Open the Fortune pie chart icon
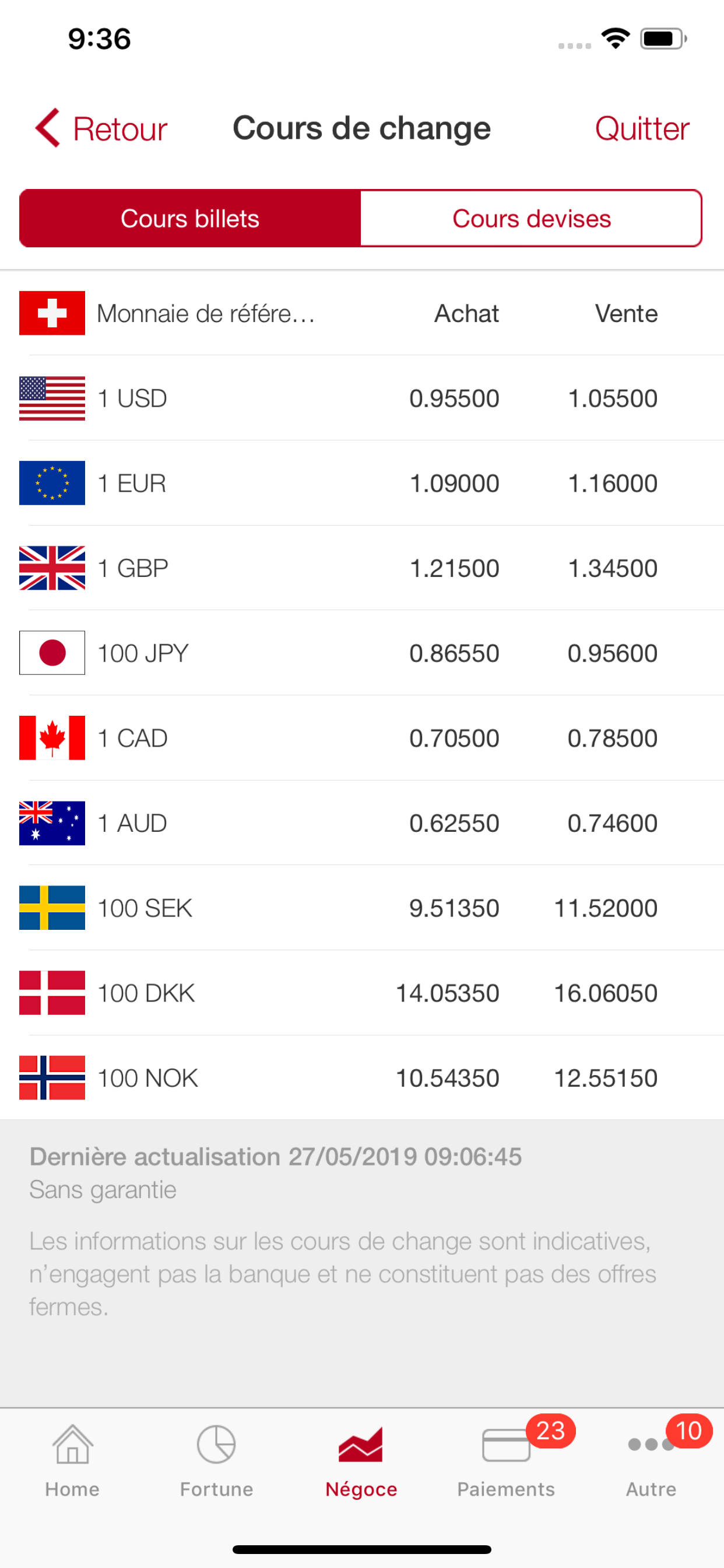Viewport: 724px width, 1568px height. 216,1444
